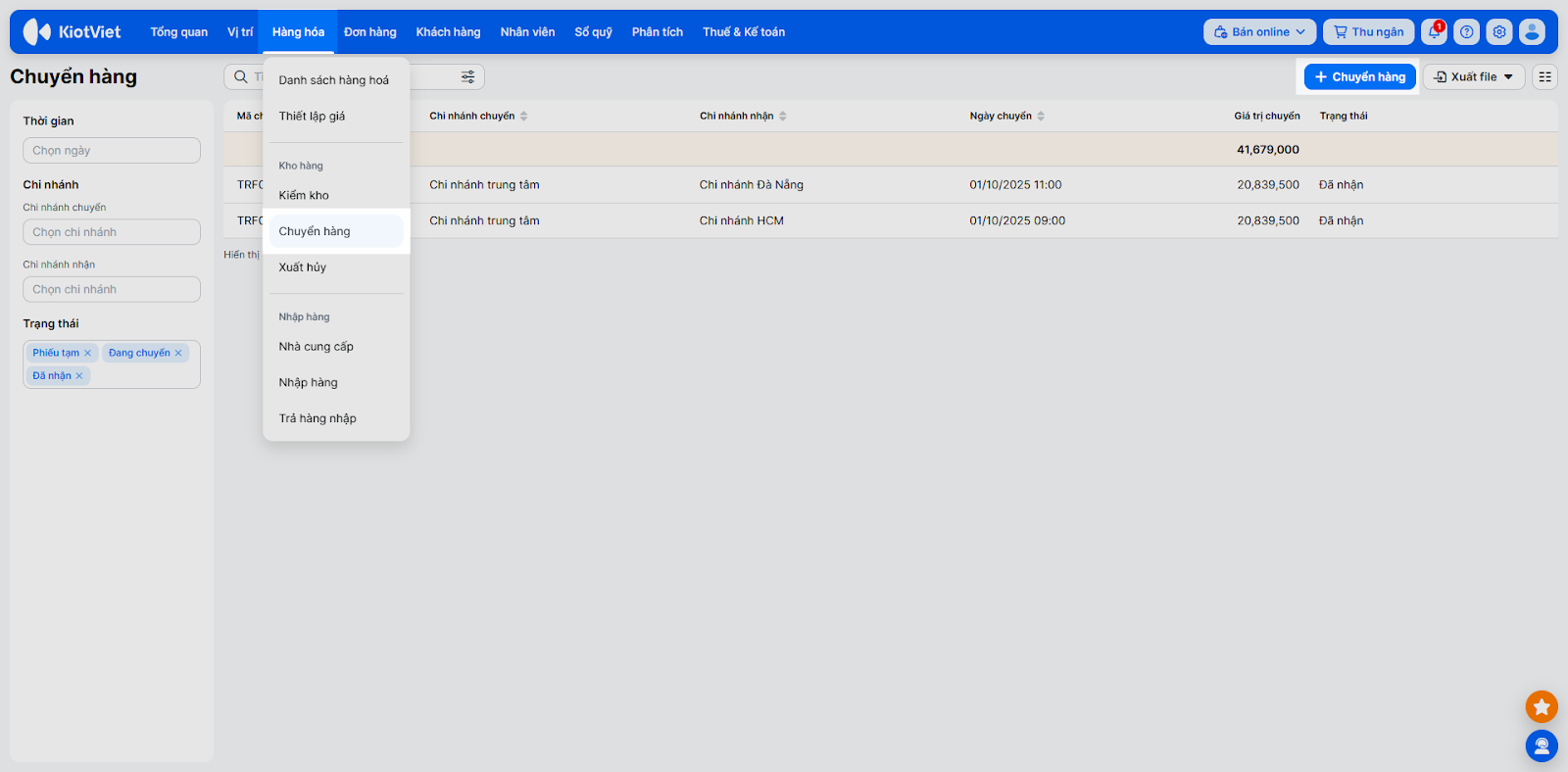The height and width of the screenshot is (772, 1568).
Task: Open the notifications bell
Action: pos(1435,32)
